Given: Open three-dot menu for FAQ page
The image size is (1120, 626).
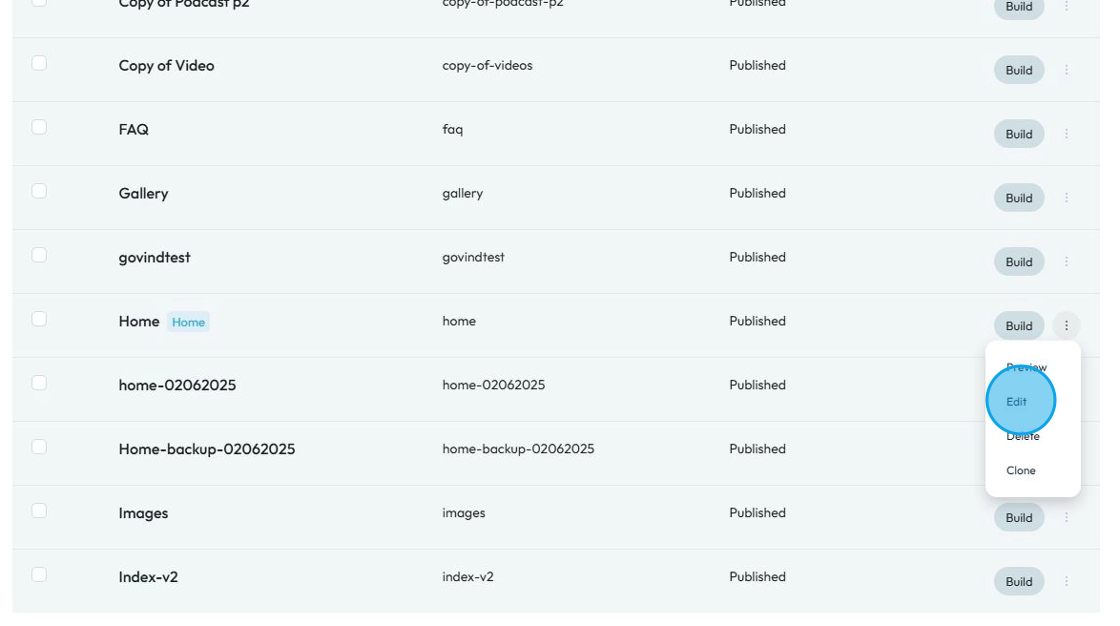Looking at the screenshot, I should point(1066,134).
